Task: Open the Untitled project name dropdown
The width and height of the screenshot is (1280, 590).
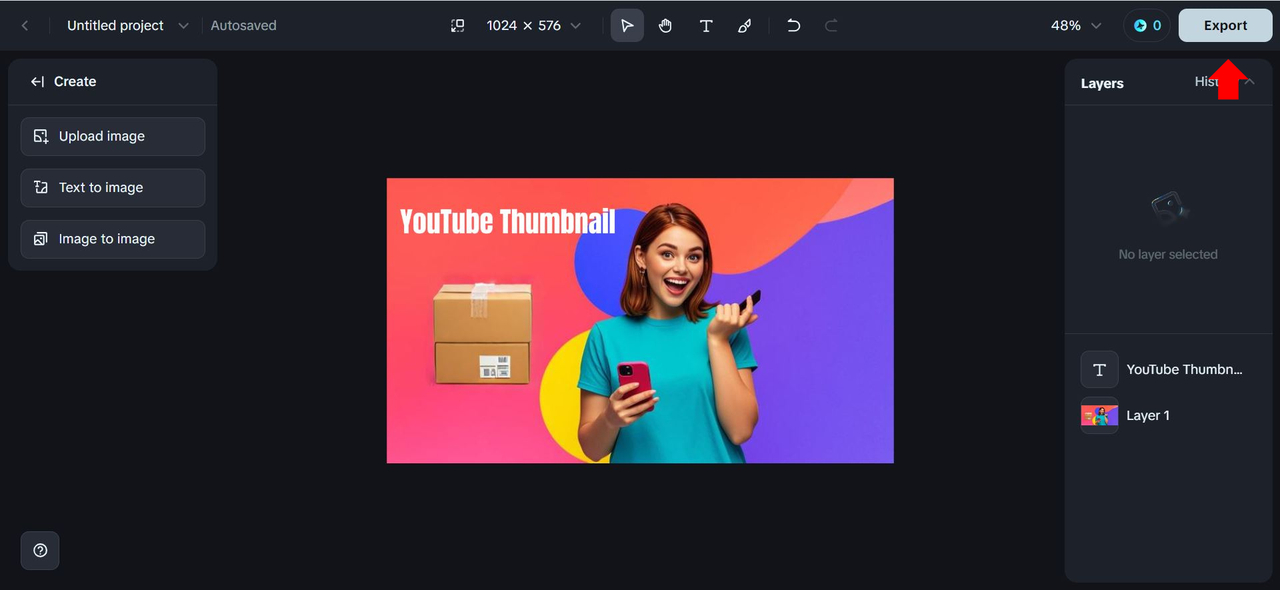Action: [x=127, y=26]
